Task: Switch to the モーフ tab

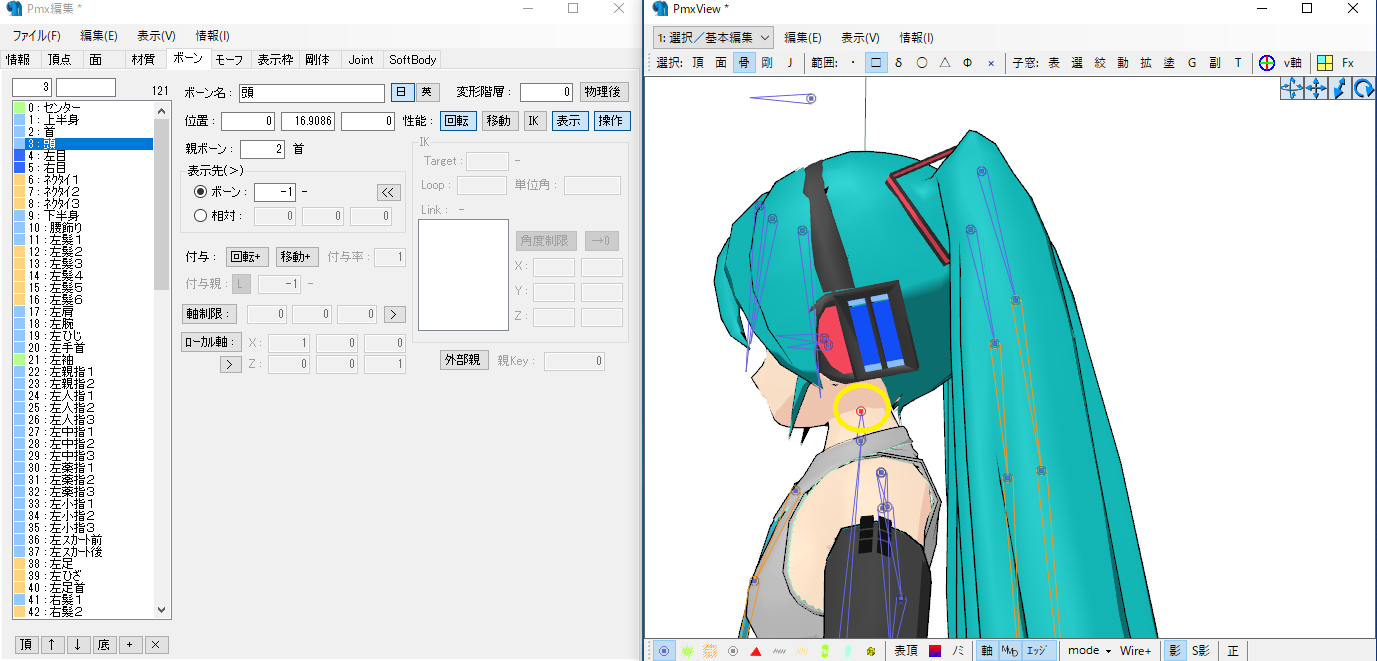Action: coord(229,60)
